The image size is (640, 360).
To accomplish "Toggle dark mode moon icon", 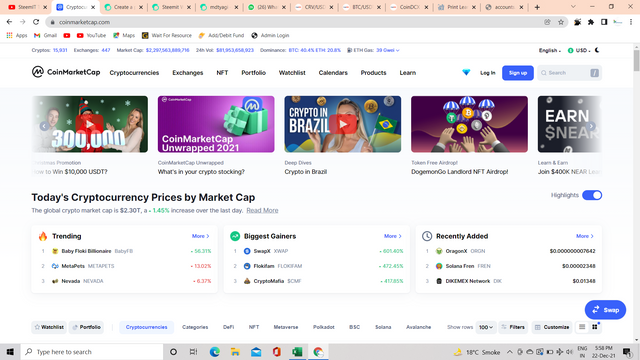I will 597,50.
